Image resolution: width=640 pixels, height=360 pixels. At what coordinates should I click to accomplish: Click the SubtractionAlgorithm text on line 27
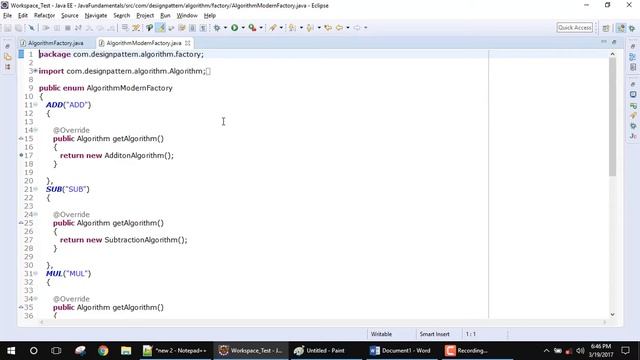pyautogui.click(x=141, y=240)
